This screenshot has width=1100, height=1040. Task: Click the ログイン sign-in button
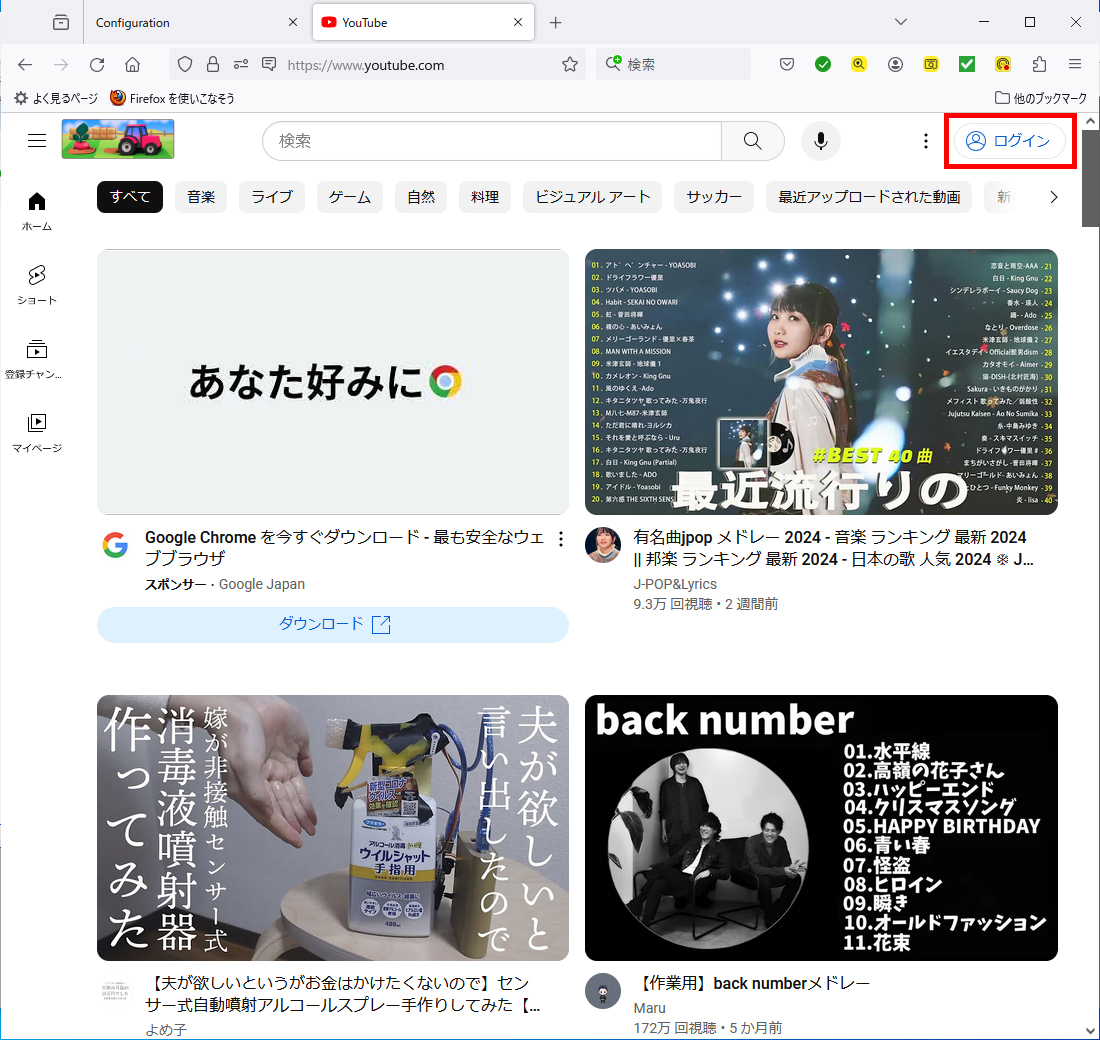pyautogui.click(x=1010, y=141)
